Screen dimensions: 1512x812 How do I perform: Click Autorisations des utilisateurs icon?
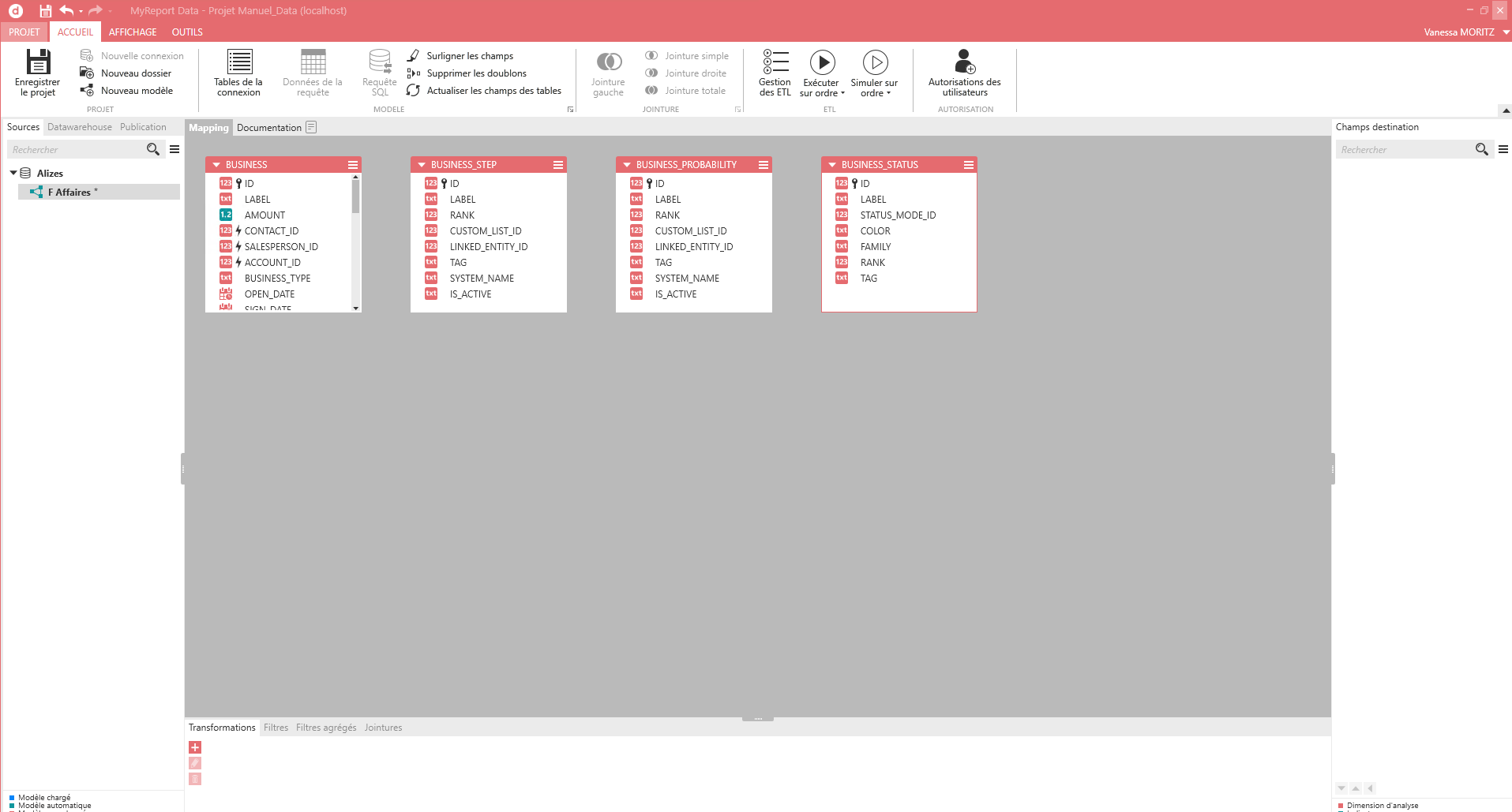(964, 63)
